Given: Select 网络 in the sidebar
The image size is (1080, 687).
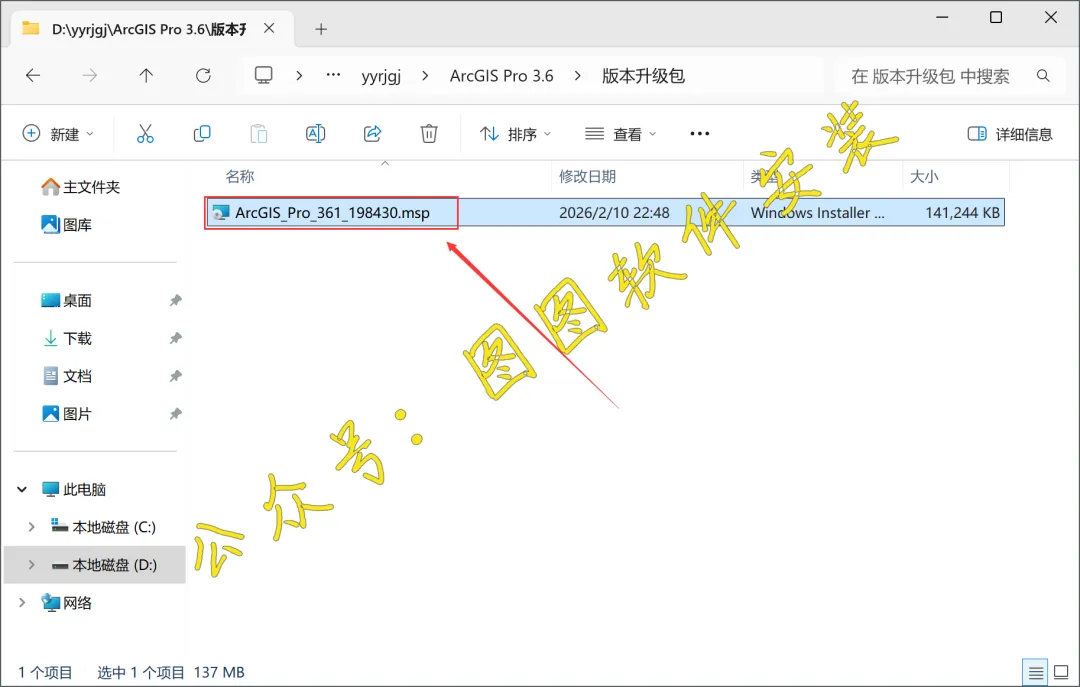Looking at the screenshot, I should tap(67, 603).
